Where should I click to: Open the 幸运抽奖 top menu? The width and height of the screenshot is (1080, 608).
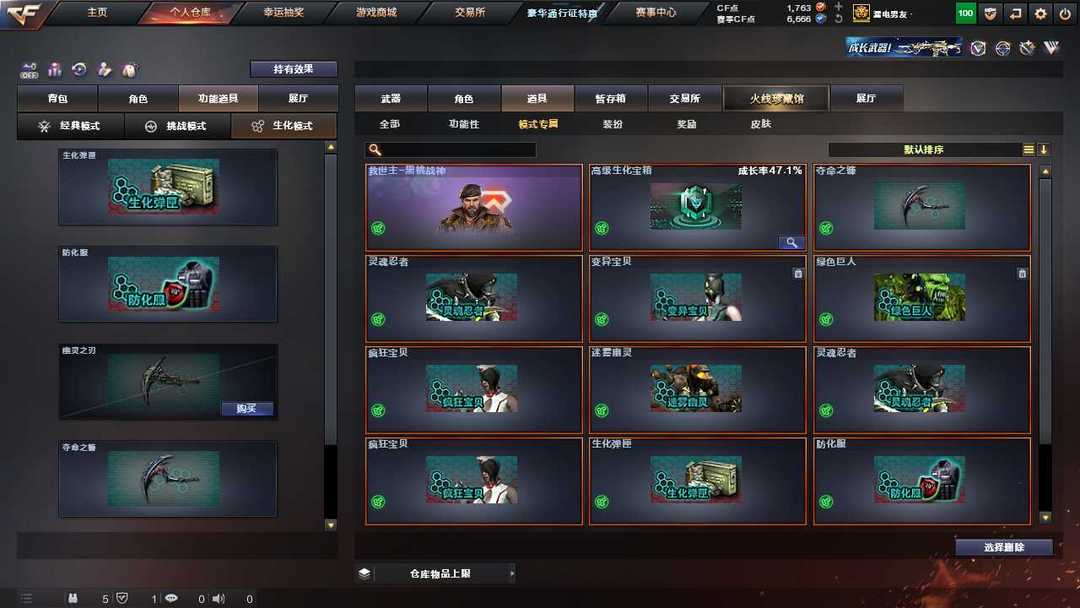[x=284, y=12]
